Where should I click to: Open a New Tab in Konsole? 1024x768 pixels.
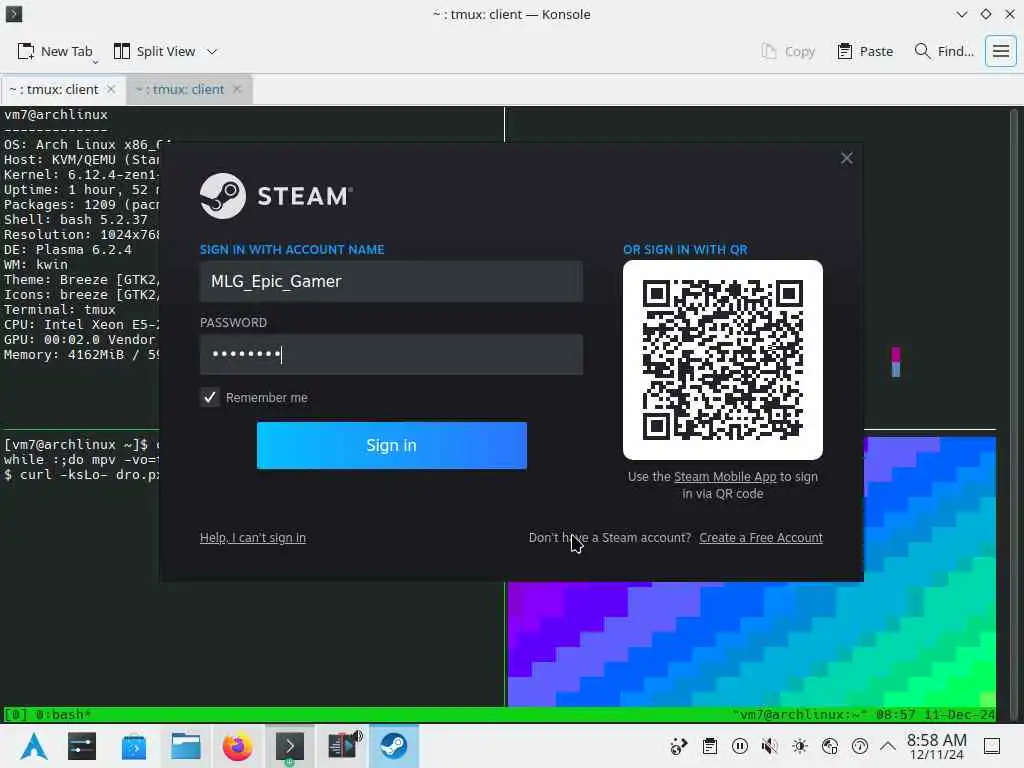click(x=55, y=51)
